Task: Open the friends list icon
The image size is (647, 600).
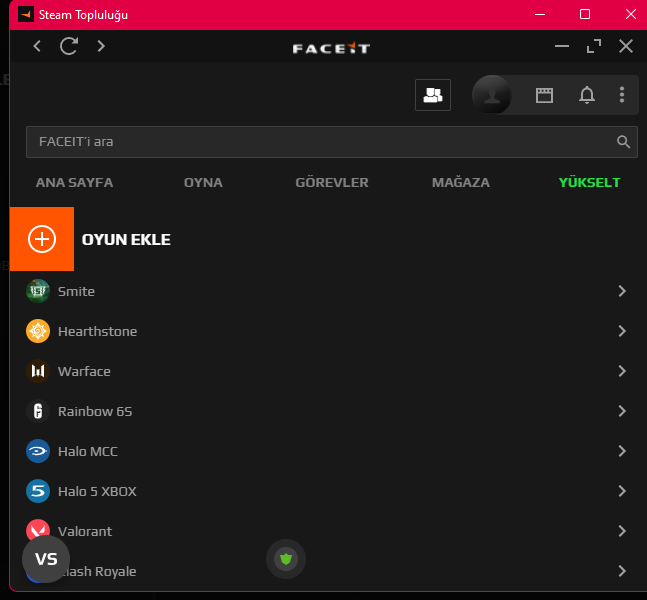Action: tap(433, 95)
